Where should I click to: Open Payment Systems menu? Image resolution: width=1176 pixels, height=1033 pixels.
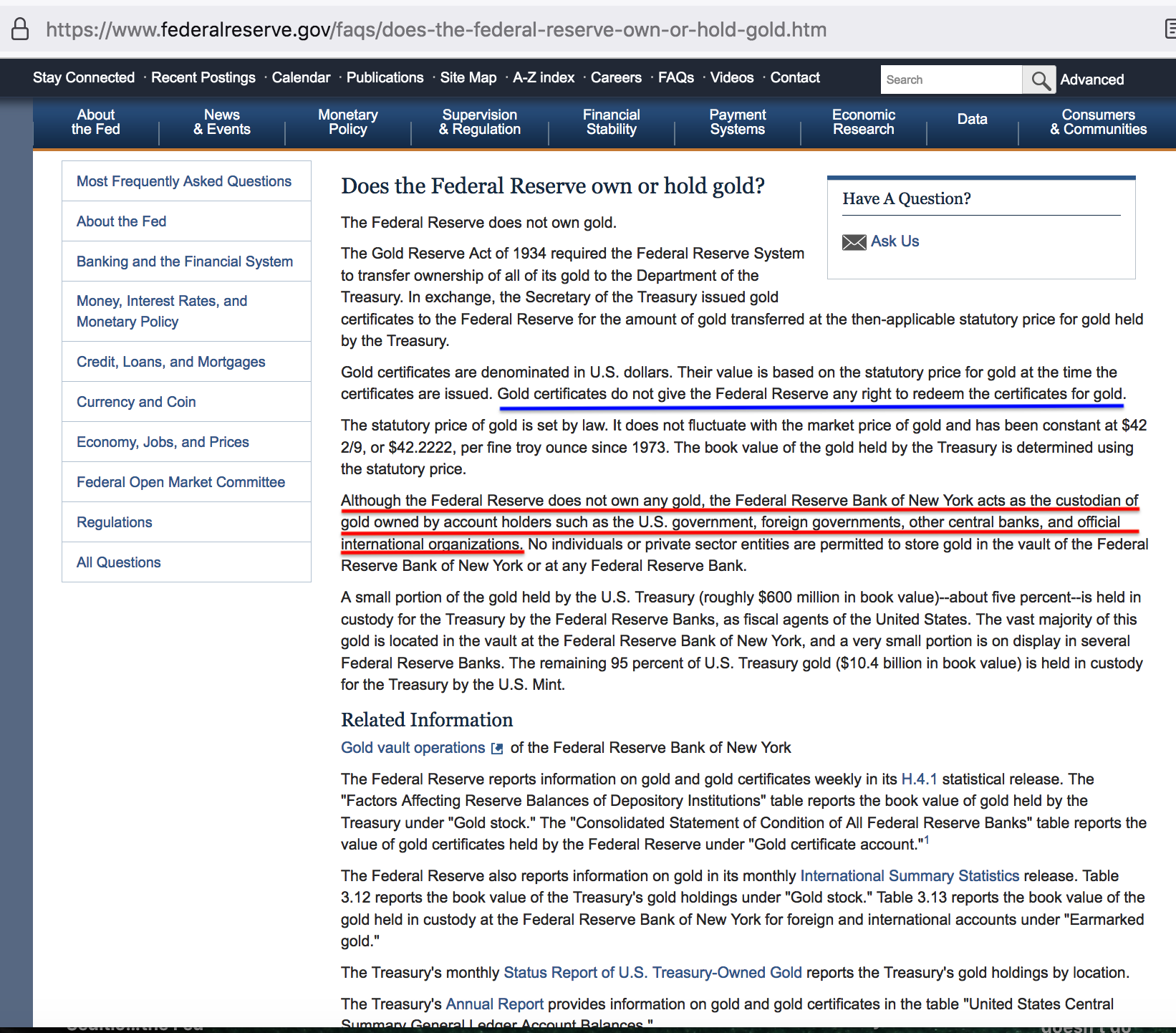(x=738, y=122)
